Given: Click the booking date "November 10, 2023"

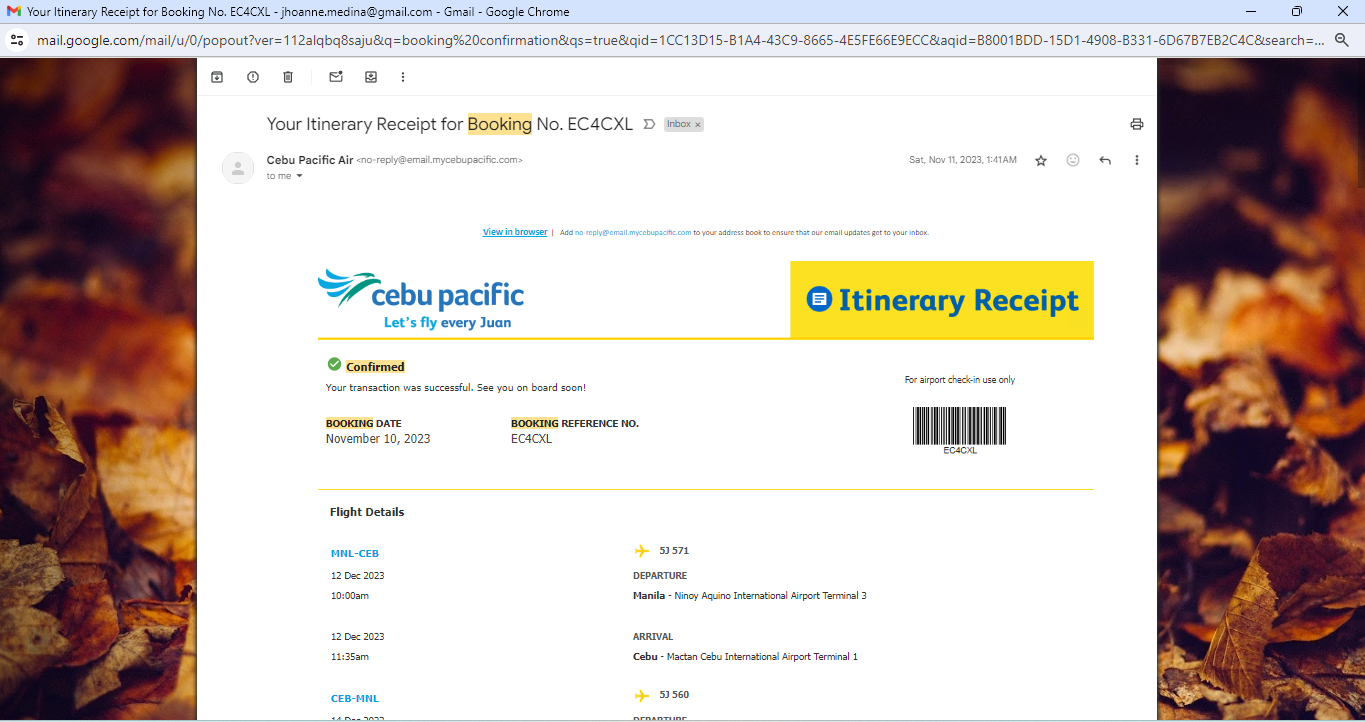Looking at the screenshot, I should [x=378, y=439].
